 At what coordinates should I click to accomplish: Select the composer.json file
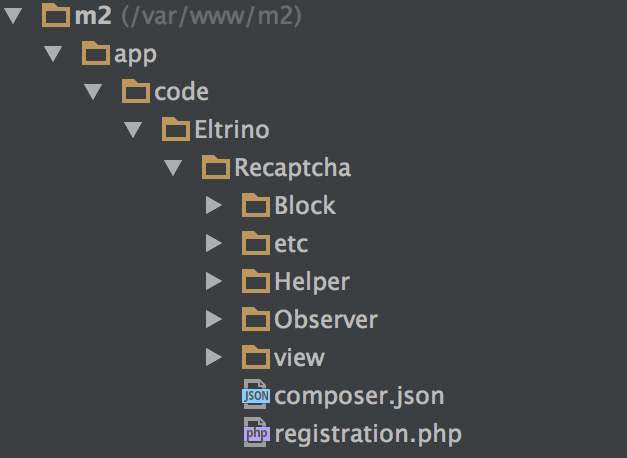359,395
